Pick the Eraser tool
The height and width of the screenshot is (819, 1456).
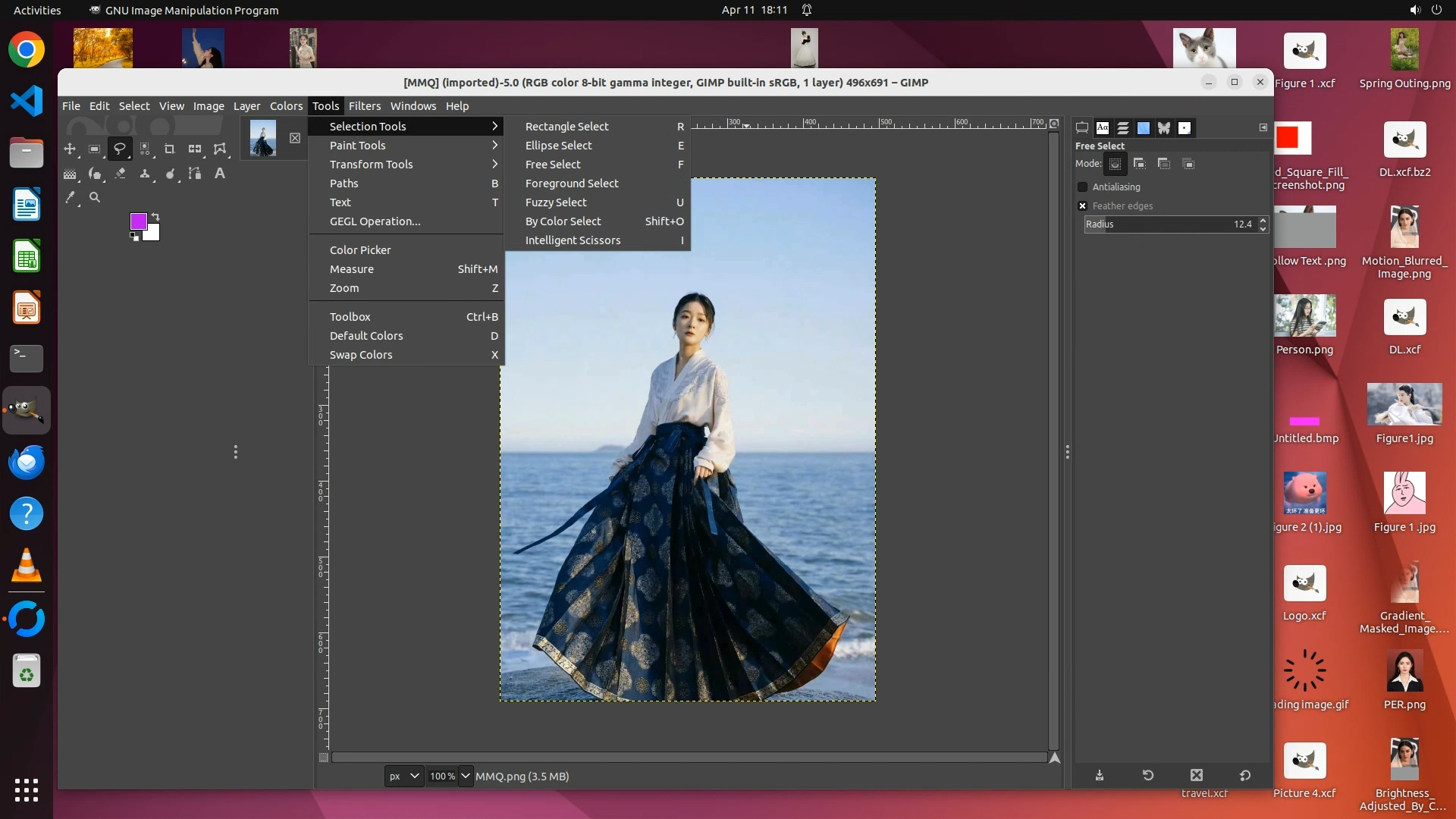pos(120,174)
